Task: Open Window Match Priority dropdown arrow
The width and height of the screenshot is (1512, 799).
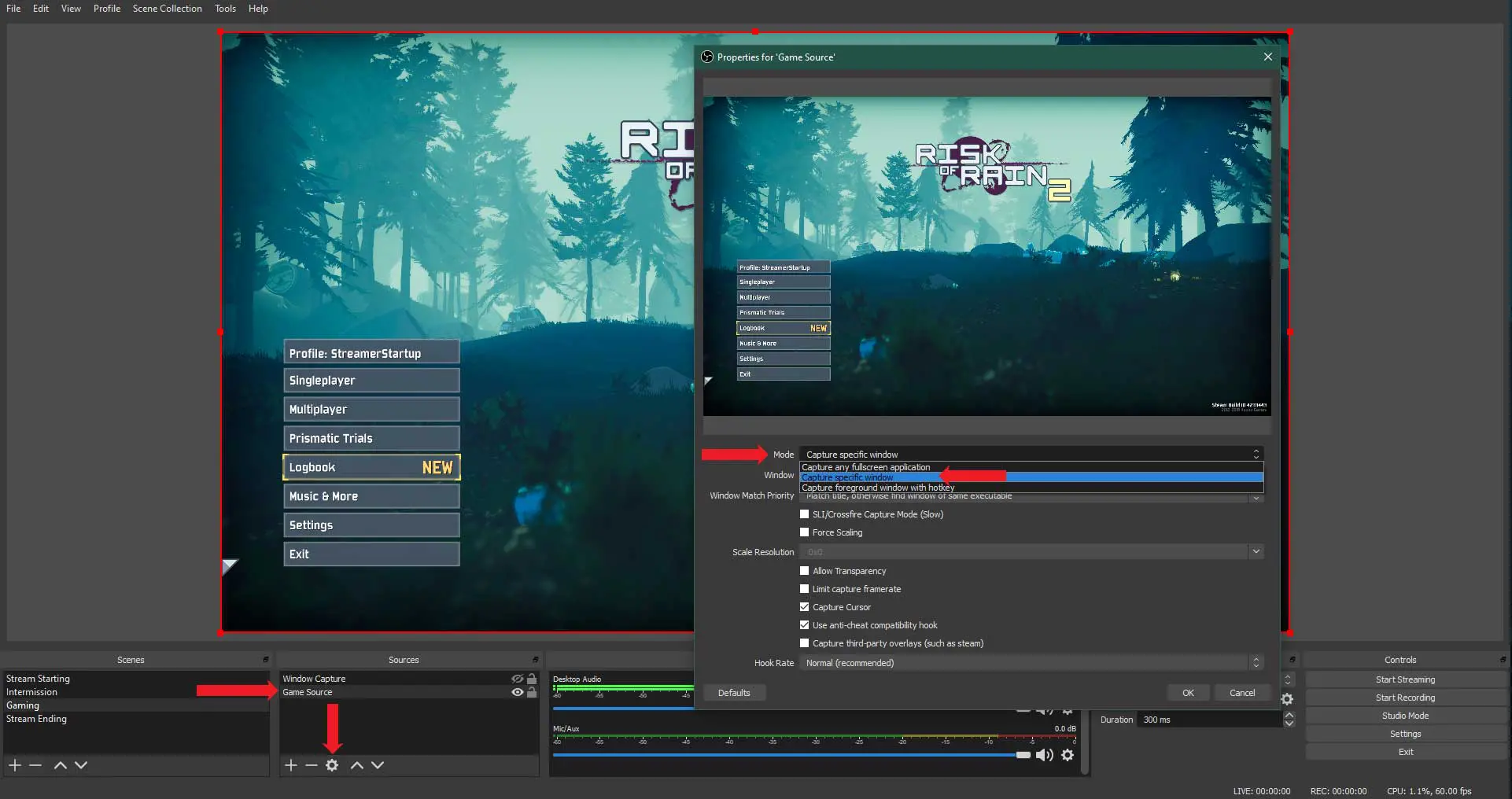Action: point(1256,498)
